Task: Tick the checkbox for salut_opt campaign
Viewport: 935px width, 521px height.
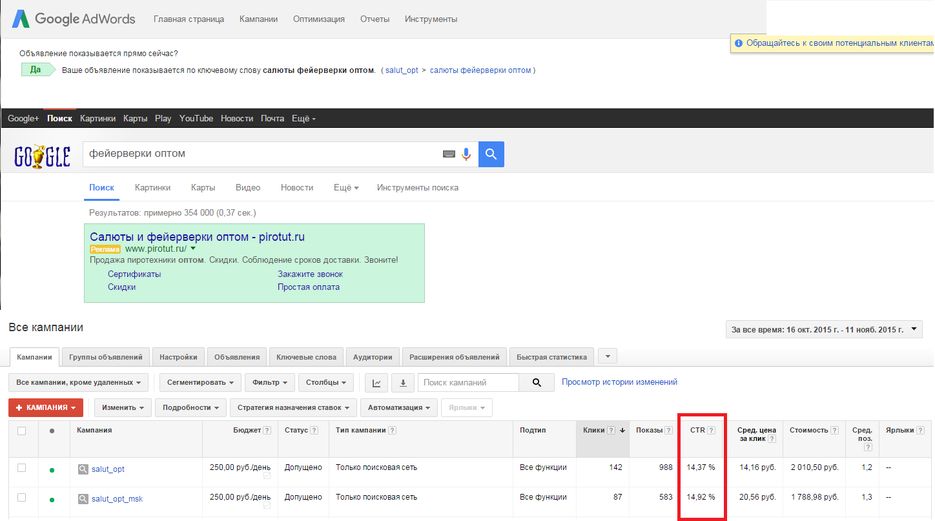Action: [x=22, y=468]
